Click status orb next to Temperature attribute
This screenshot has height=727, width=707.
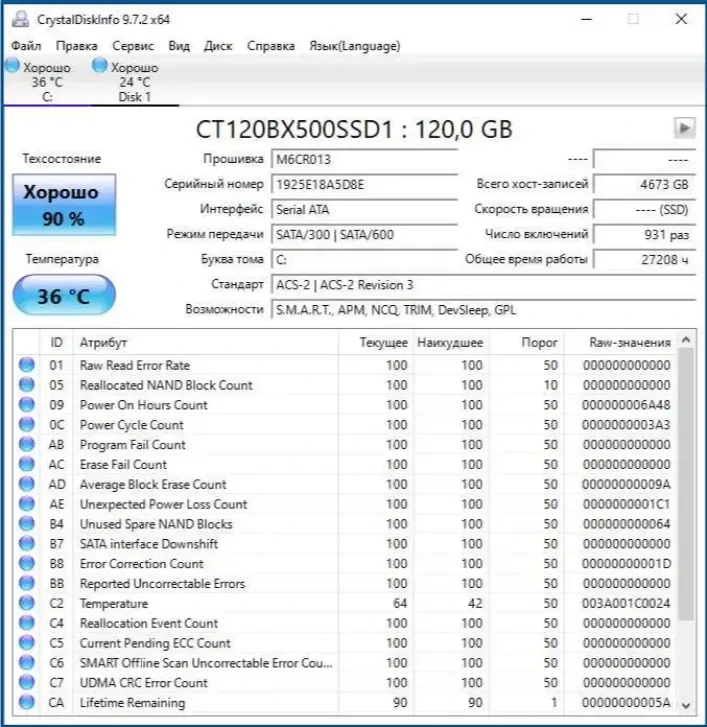(x=26, y=603)
